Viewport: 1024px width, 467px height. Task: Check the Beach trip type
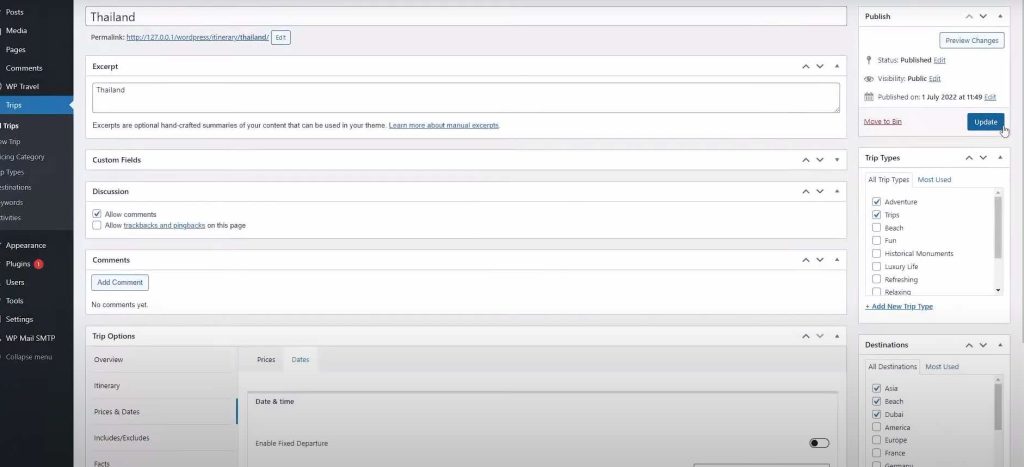click(x=876, y=228)
